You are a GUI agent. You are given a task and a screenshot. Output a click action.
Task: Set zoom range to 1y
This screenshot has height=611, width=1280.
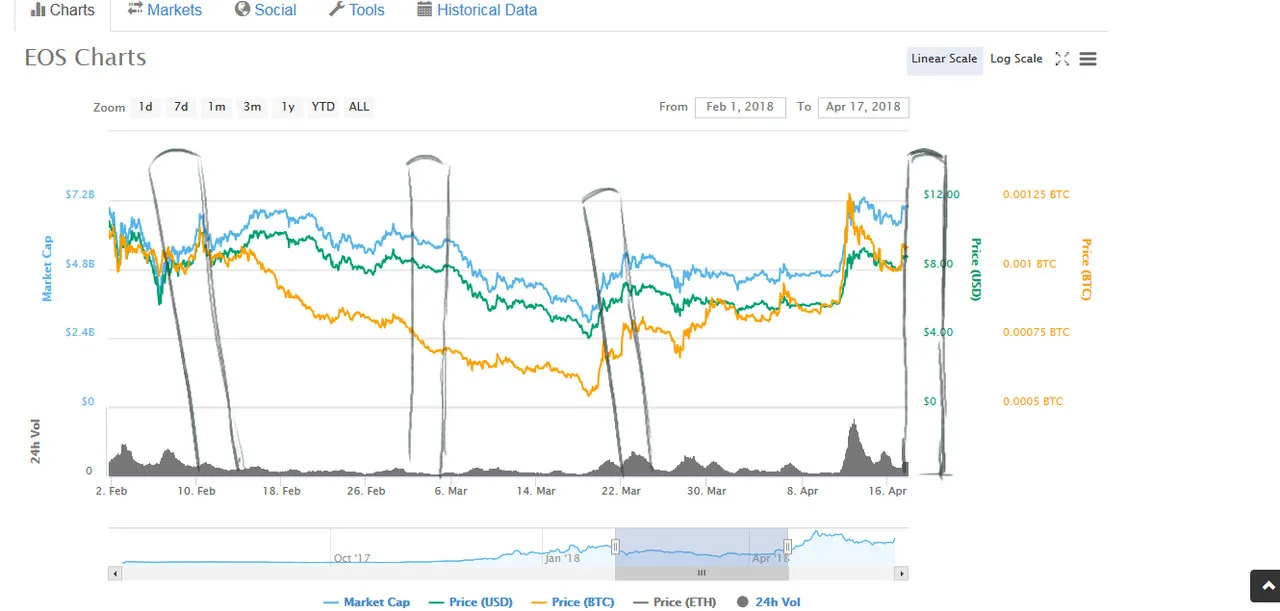point(288,107)
